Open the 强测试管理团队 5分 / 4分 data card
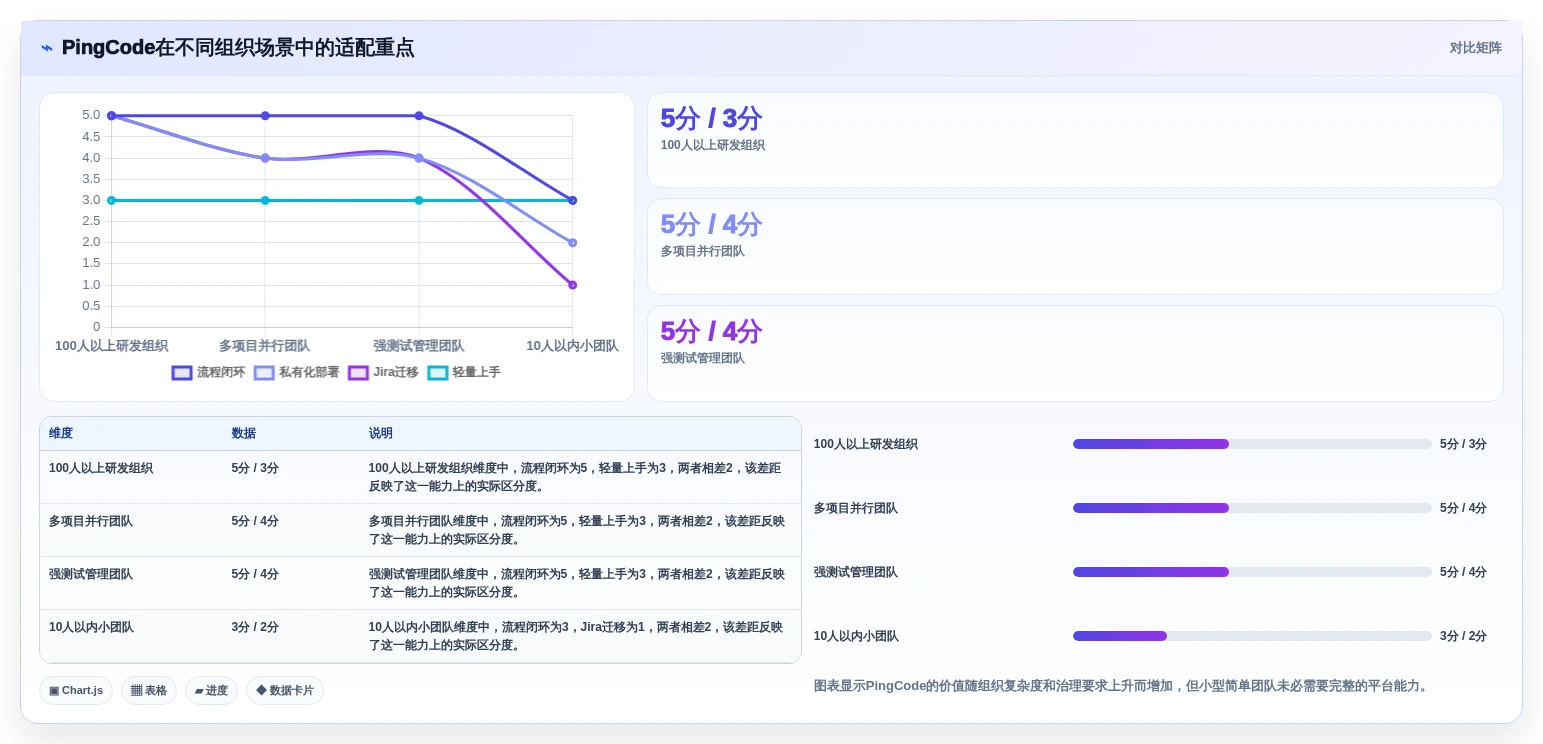1543x744 pixels. (1075, 354)
